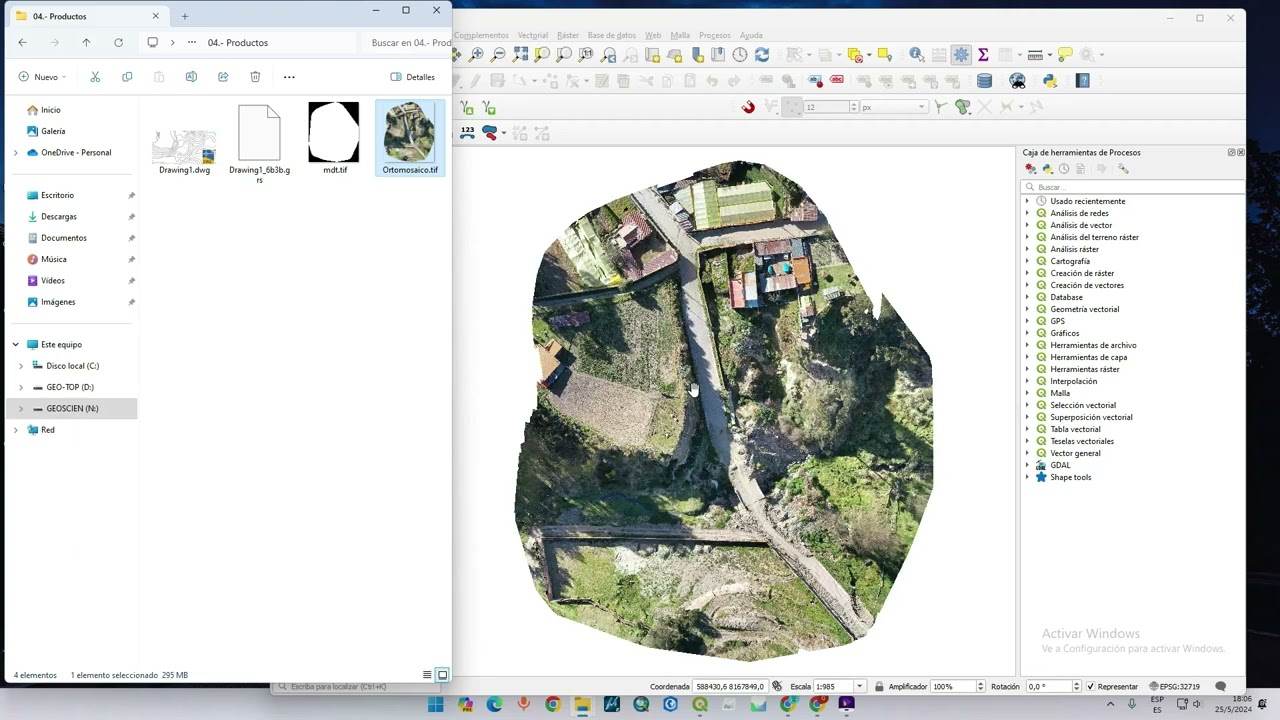Image resolution: width=1280 pixels, height=720 pixels.
Task: Expand the Usado recientemente group
Action: [1027, 201]
